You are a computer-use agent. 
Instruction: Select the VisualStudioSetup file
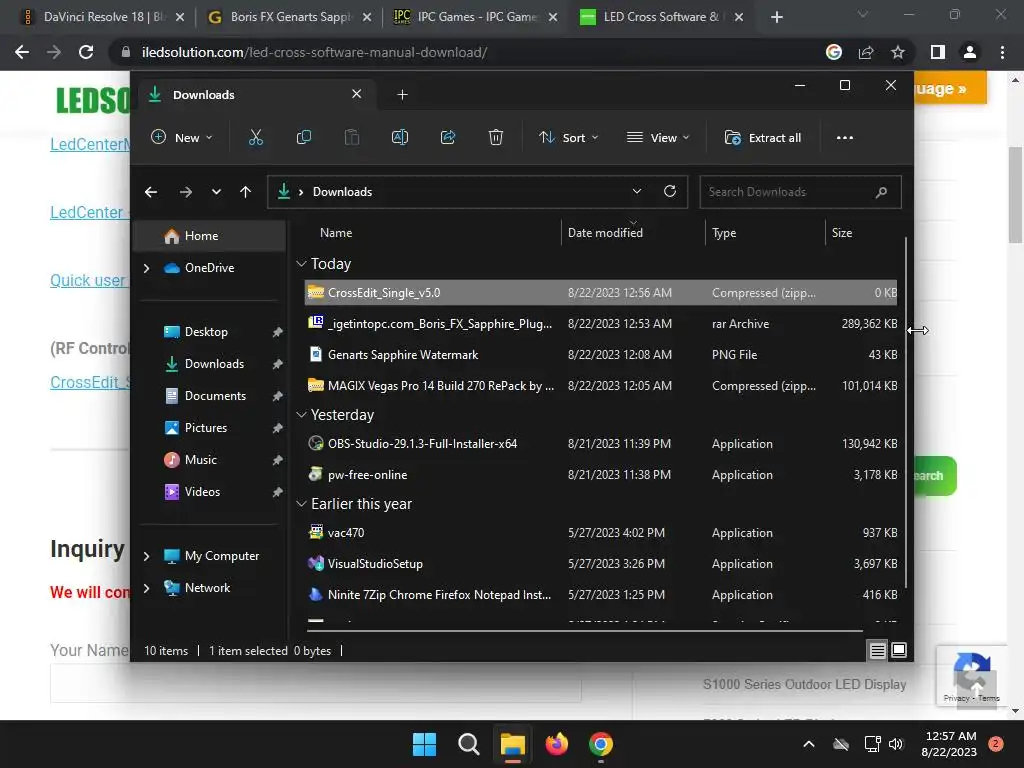tap(601, 564)
